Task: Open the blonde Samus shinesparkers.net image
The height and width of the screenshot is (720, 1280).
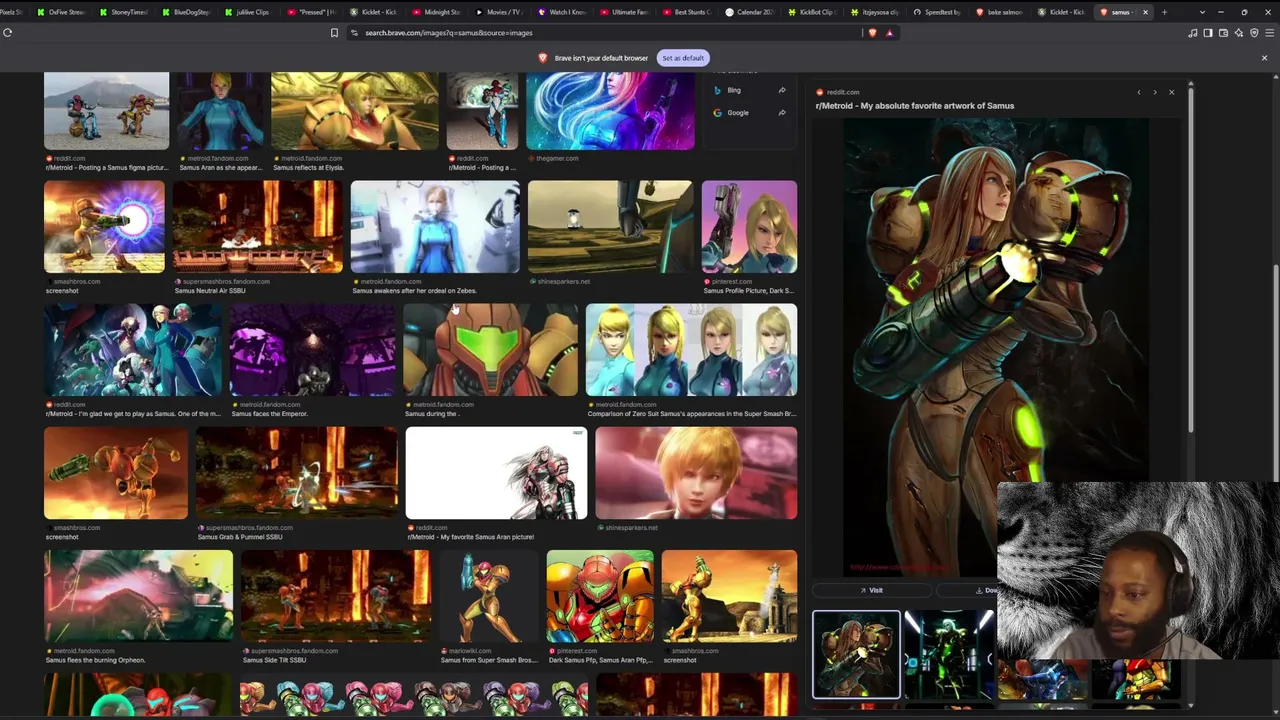Action: coord(696,473)
